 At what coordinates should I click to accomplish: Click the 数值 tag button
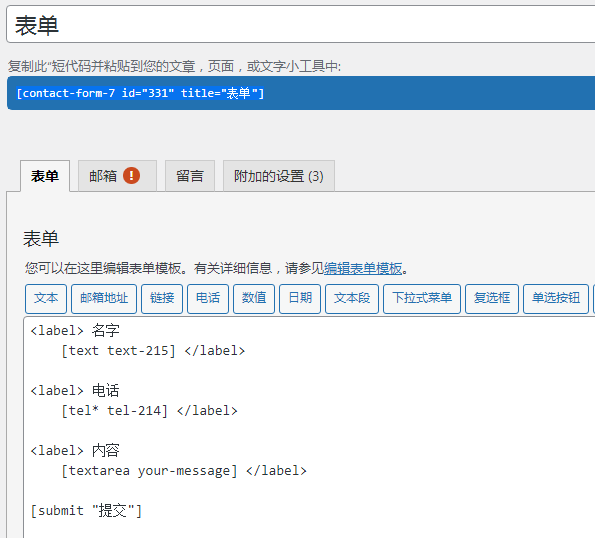tap(254, 299)
